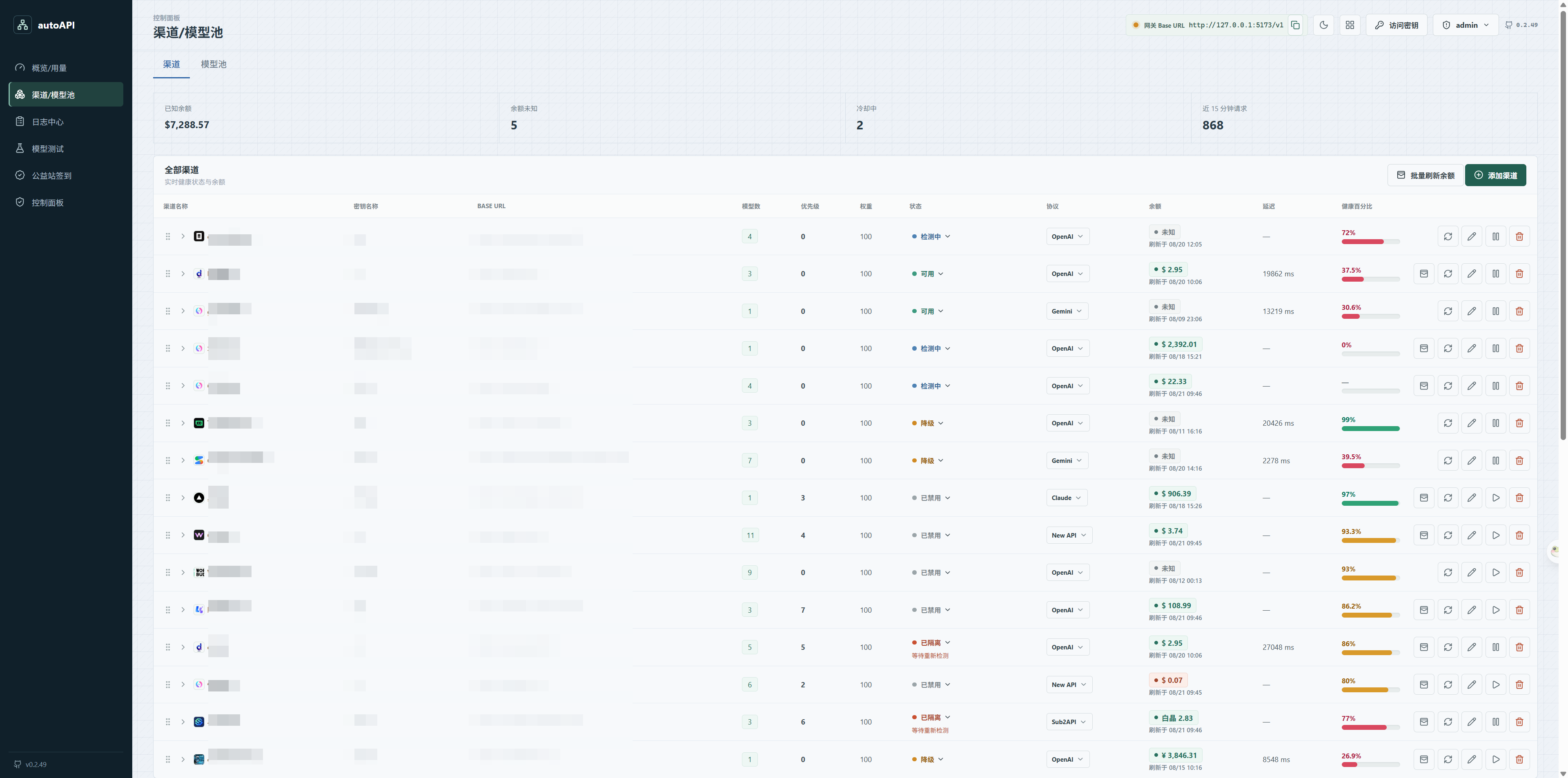Edit the channel with $3.74 balance
The image size is (1568, 778).
pos(1471,535)
